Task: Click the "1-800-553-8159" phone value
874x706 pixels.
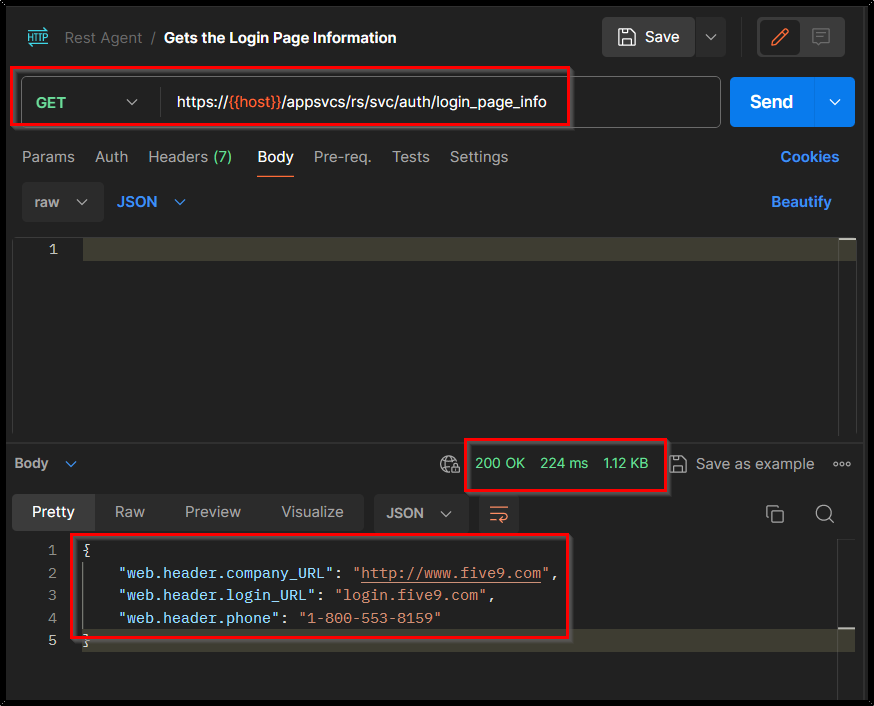Action: 370,619
